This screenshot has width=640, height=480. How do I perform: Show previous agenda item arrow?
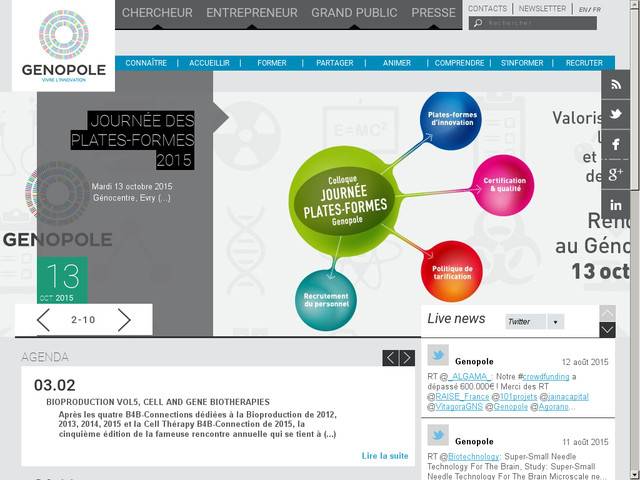click(x=390, y=358)
